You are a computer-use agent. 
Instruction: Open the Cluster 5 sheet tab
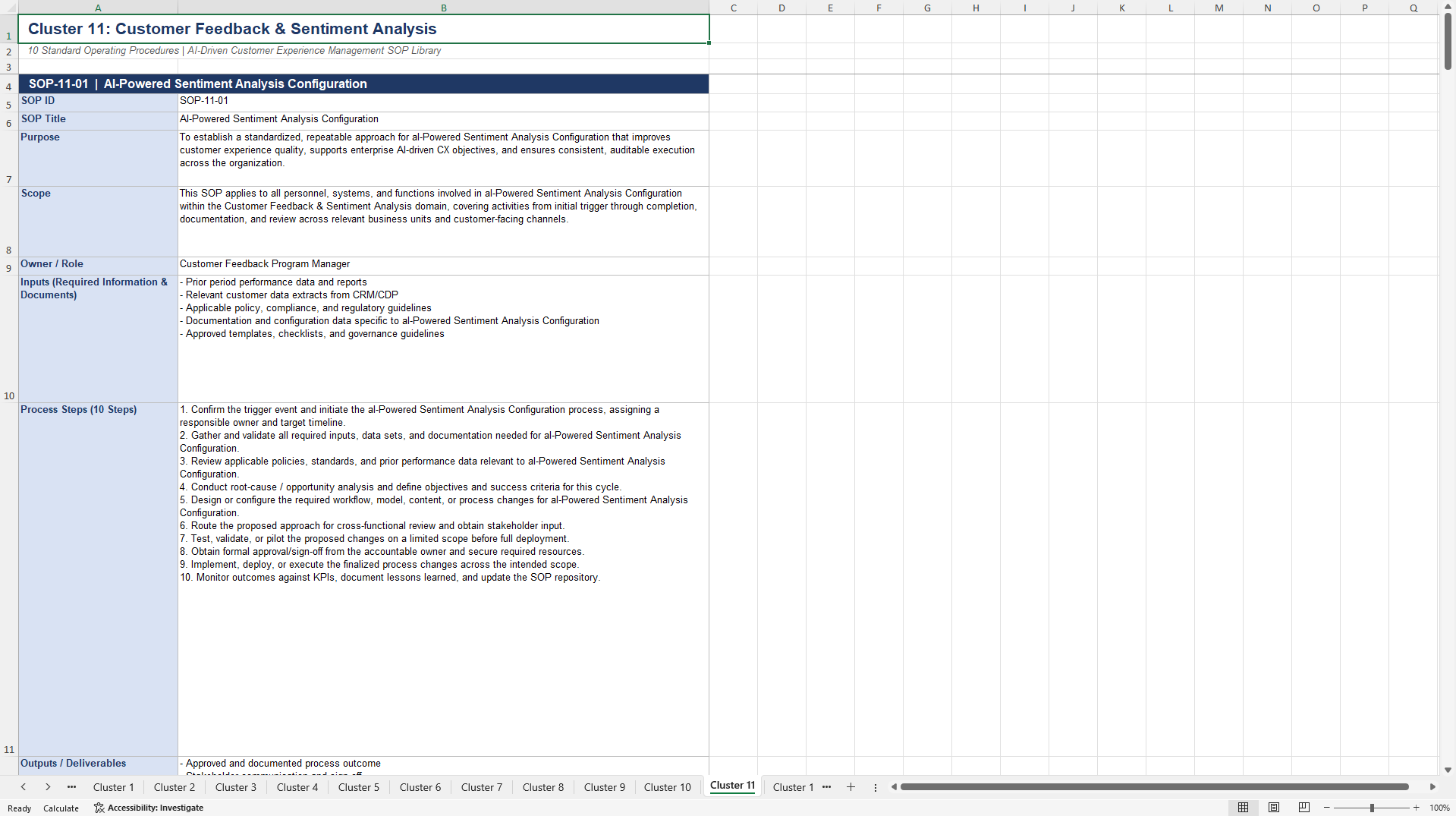tap(358, 787)
